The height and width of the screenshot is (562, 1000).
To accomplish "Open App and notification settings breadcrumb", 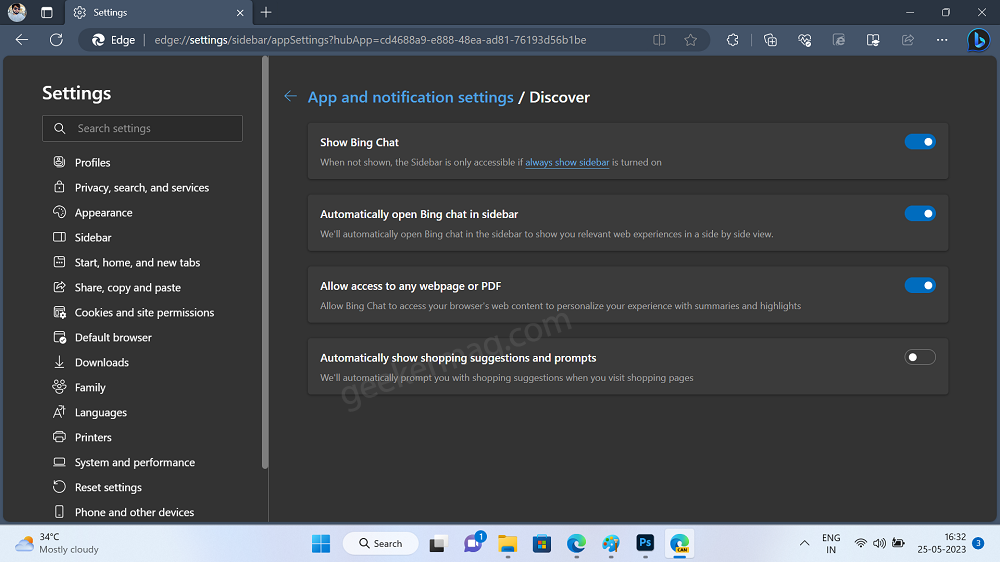I will tap(410, 97).
